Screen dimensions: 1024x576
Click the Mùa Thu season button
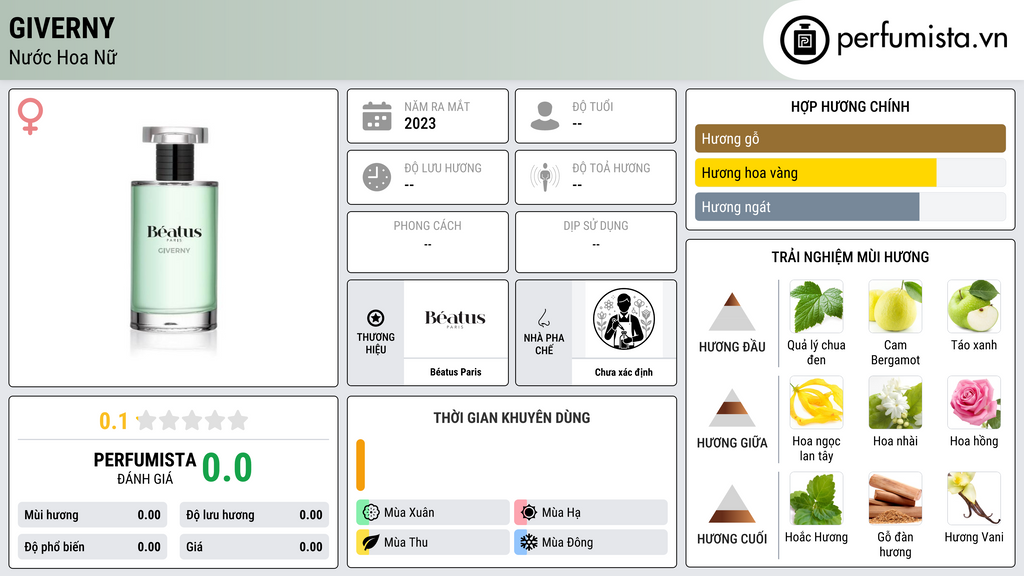433,542
